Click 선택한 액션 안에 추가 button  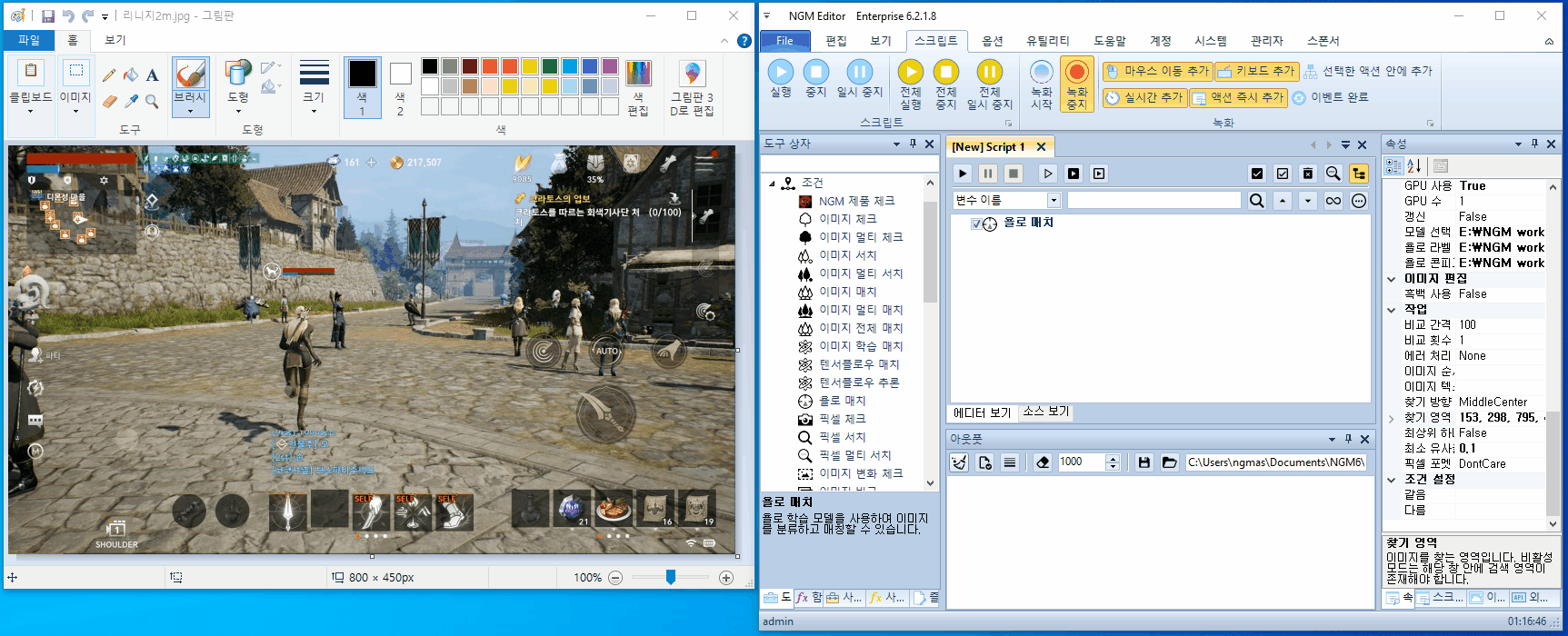pos(1368,71)
